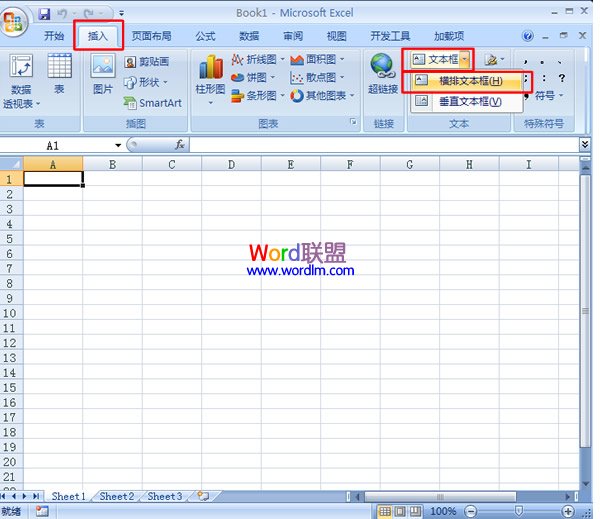Select column D header
Image resolution: width=600 pixels, height=519 pixels.
pos(232,165)
